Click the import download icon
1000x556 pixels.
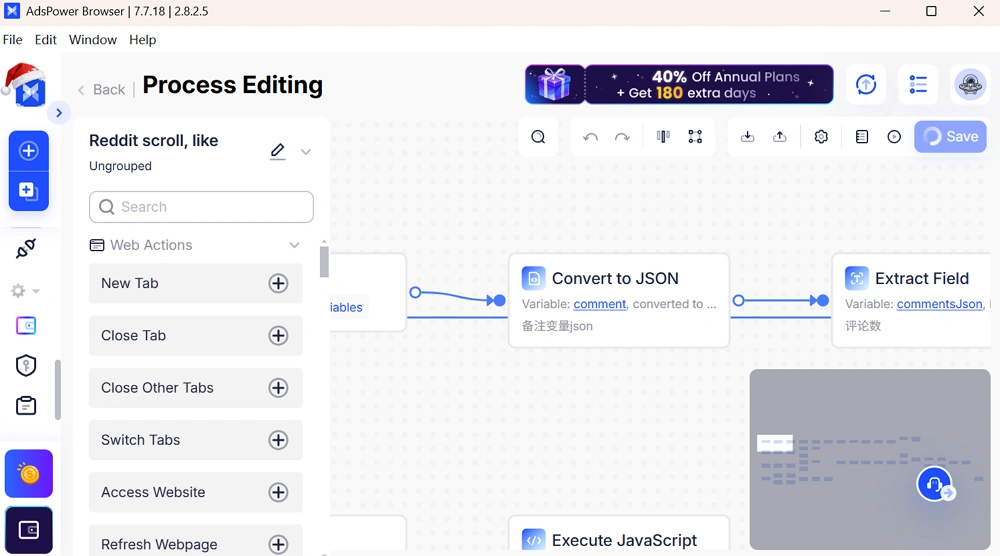tap(747, 136)
